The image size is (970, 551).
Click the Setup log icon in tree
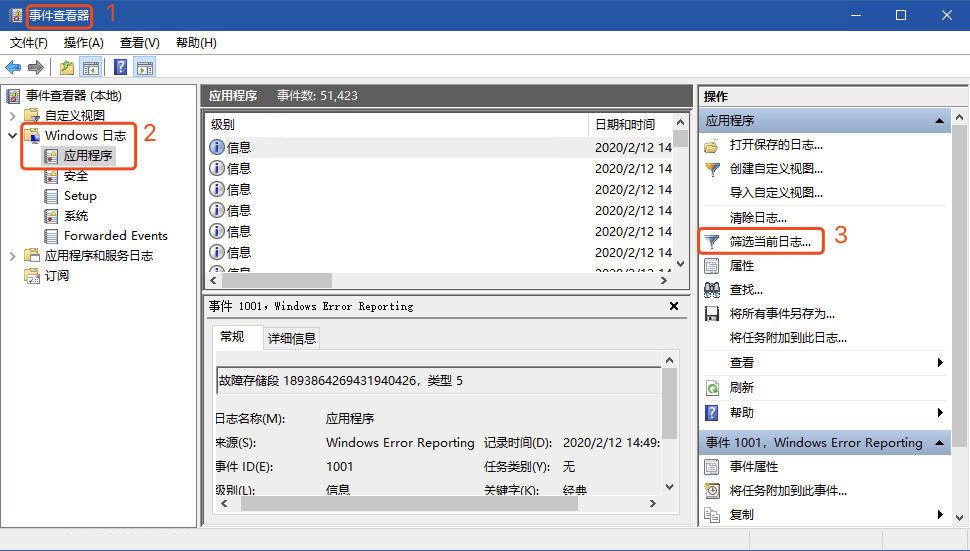coord(51,196)
